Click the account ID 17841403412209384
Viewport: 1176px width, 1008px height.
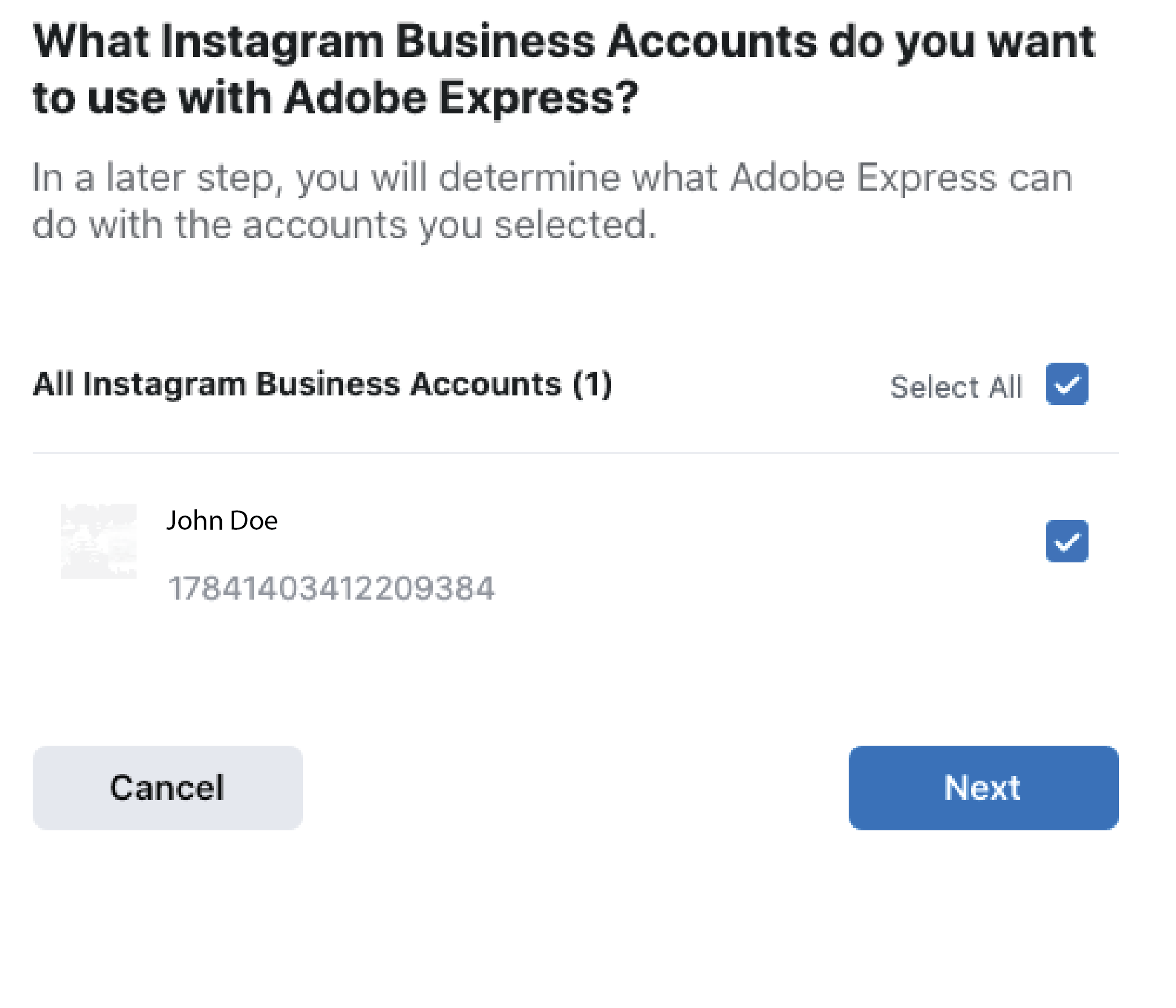(331, 588)
